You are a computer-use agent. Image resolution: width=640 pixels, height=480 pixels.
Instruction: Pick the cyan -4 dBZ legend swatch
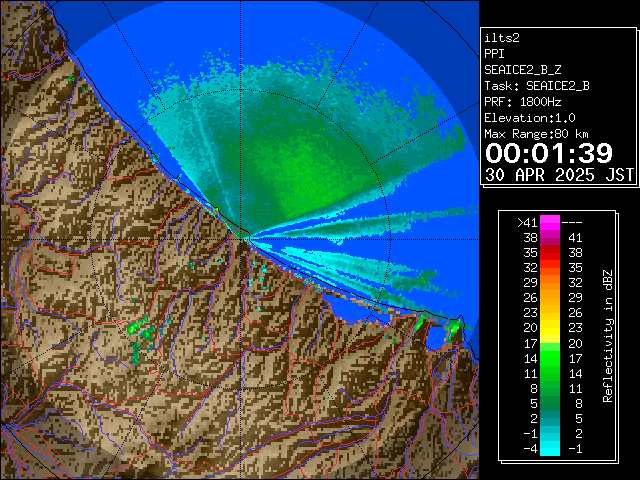pos(550,448)
